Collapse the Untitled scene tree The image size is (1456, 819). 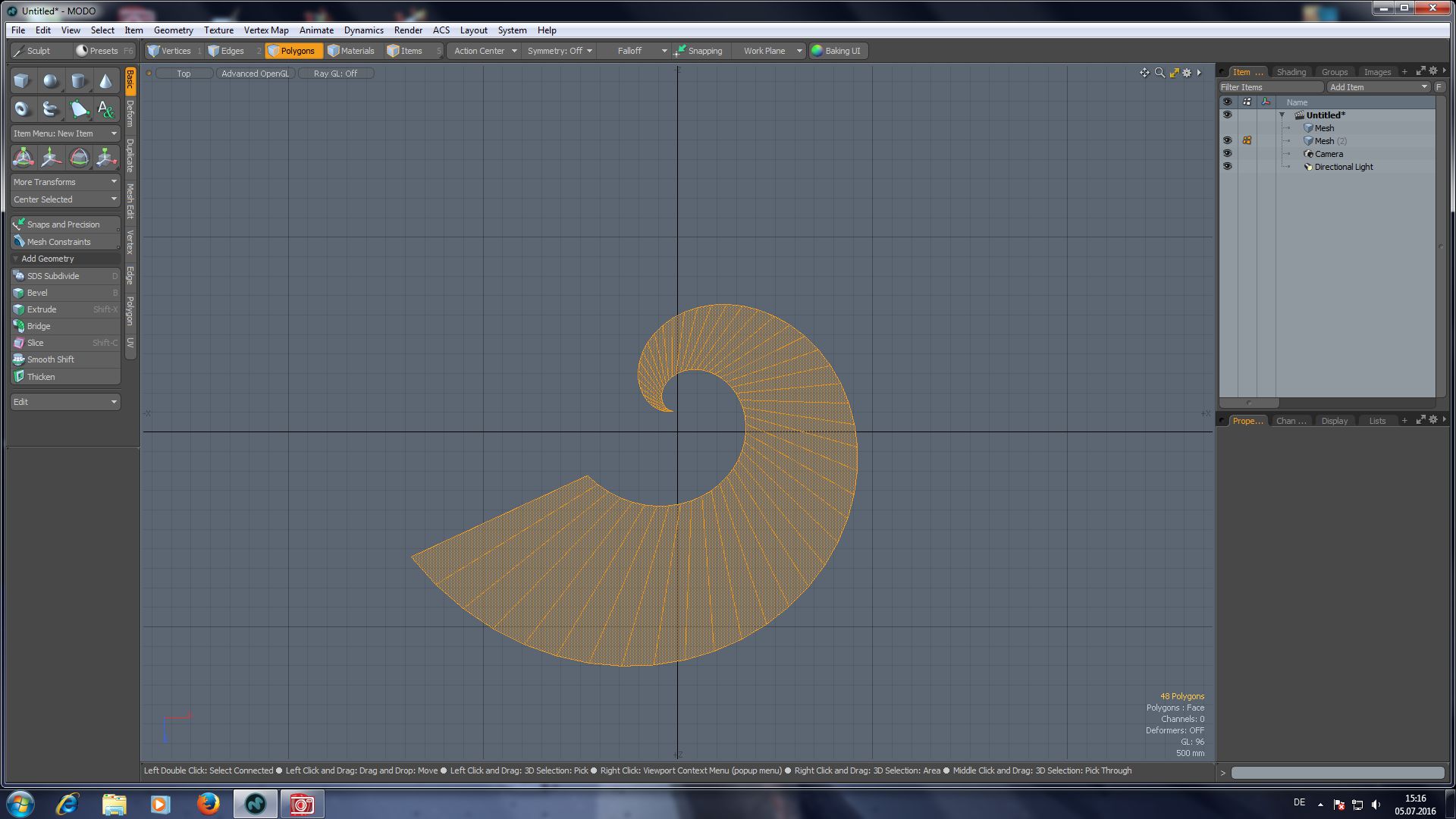point(1282,115)
